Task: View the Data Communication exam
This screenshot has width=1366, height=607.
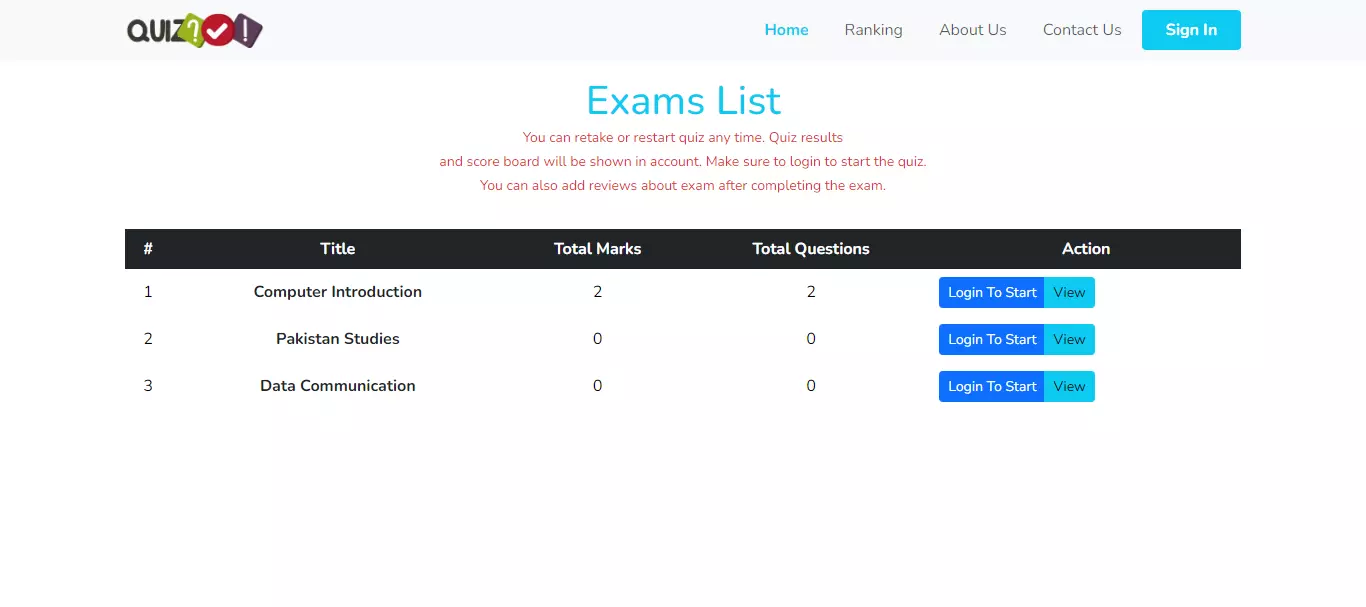Action: [x=1069, y=386]
